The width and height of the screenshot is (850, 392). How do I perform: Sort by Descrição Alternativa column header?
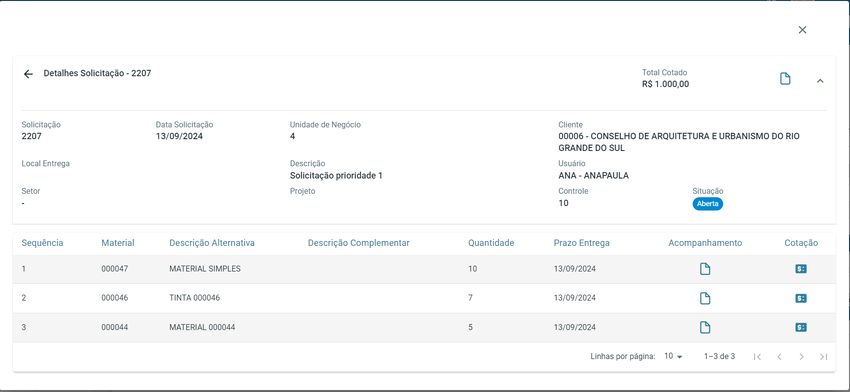(212, 243)
